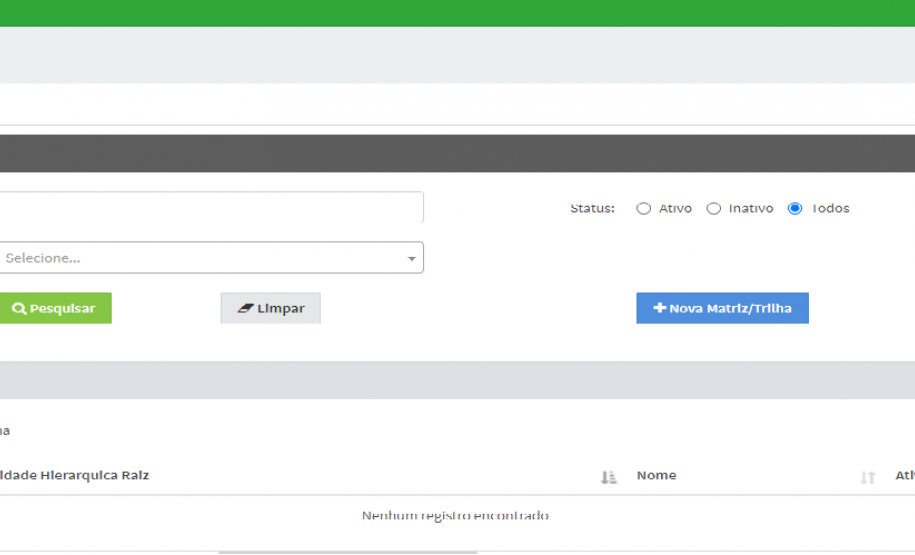The height and width of the screenshot is (555, 915).
Task: Click the magnifier icon on Pesquisar
Action: point(19,309)
